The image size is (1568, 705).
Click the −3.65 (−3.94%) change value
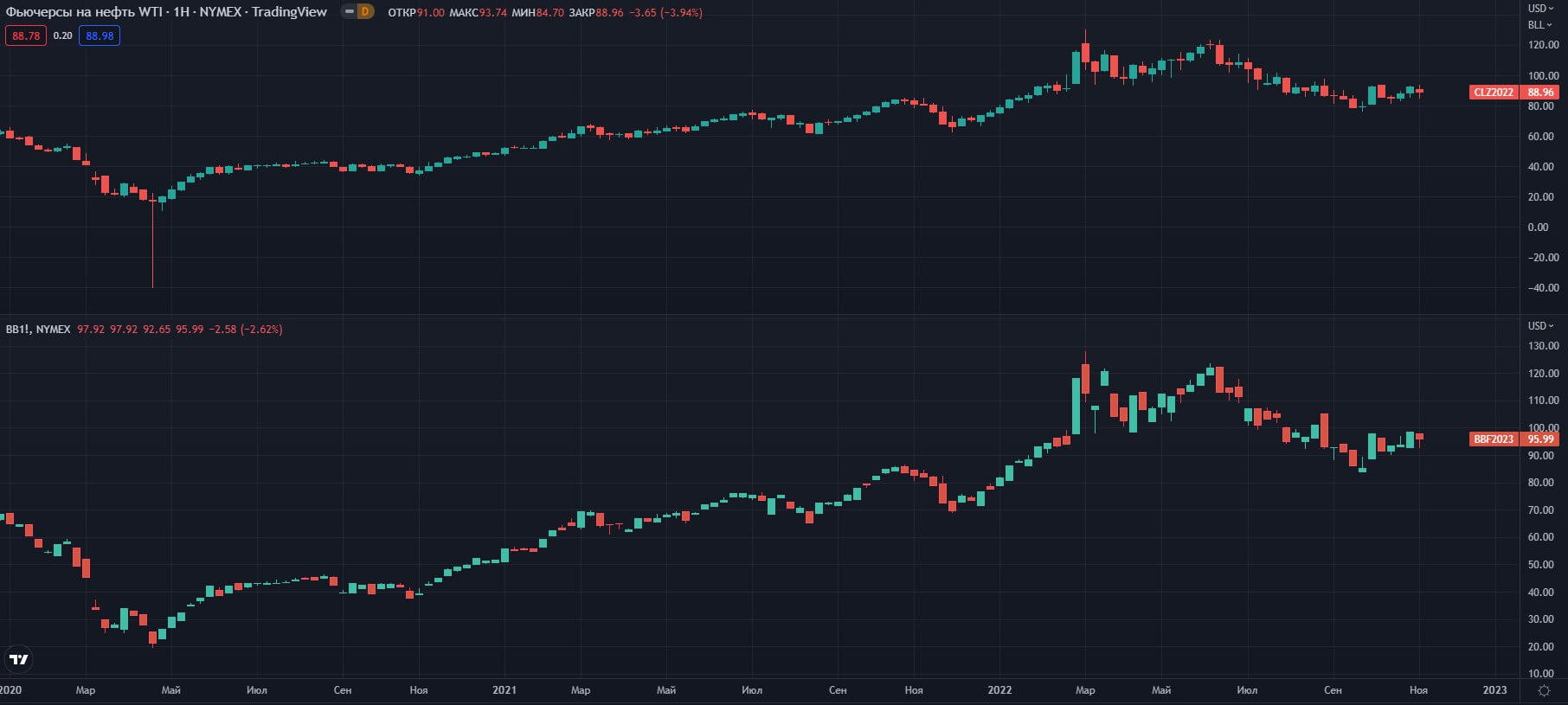[665, 13]
